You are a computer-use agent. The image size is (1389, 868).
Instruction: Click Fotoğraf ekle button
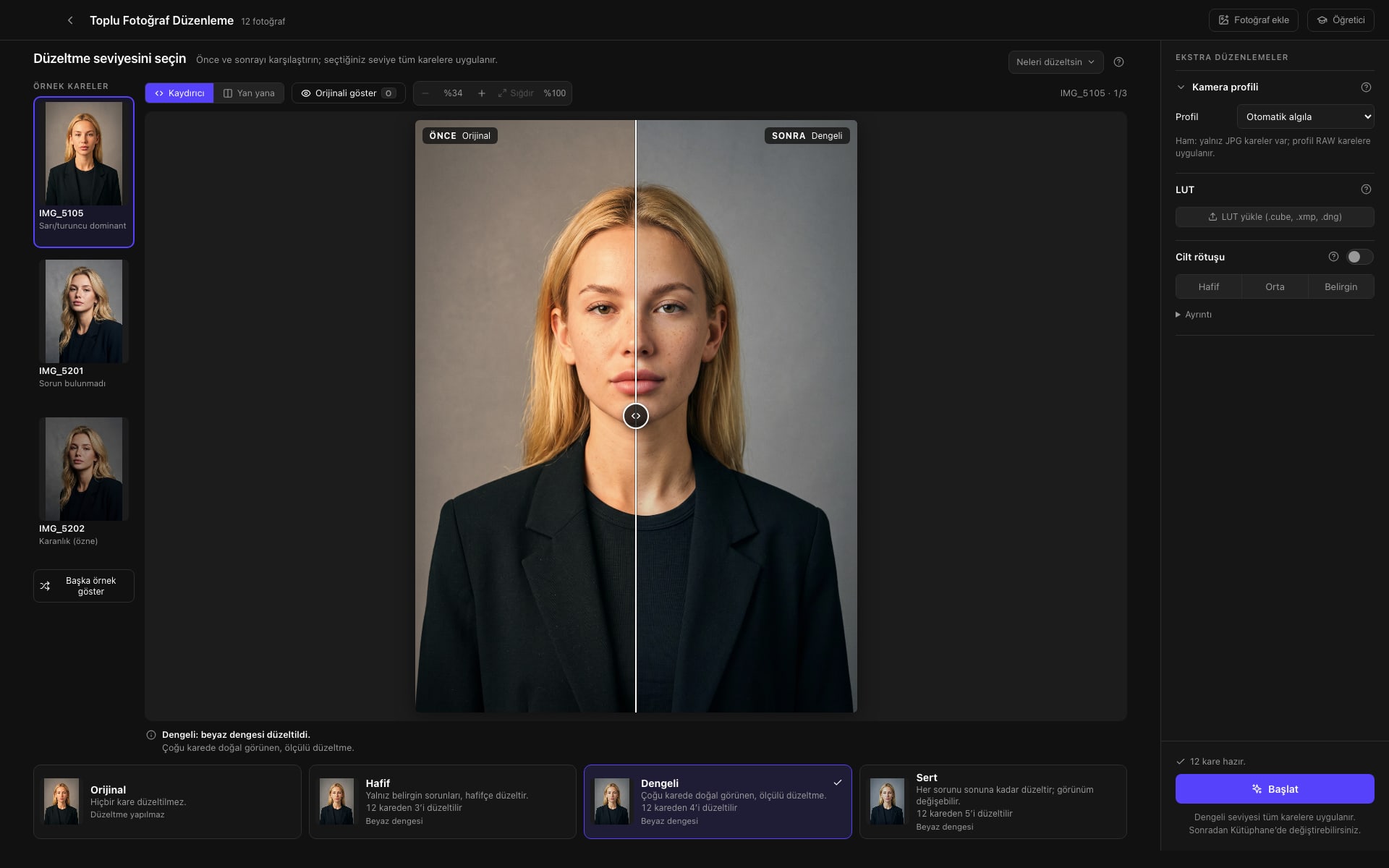click(x=1253, y=20)
